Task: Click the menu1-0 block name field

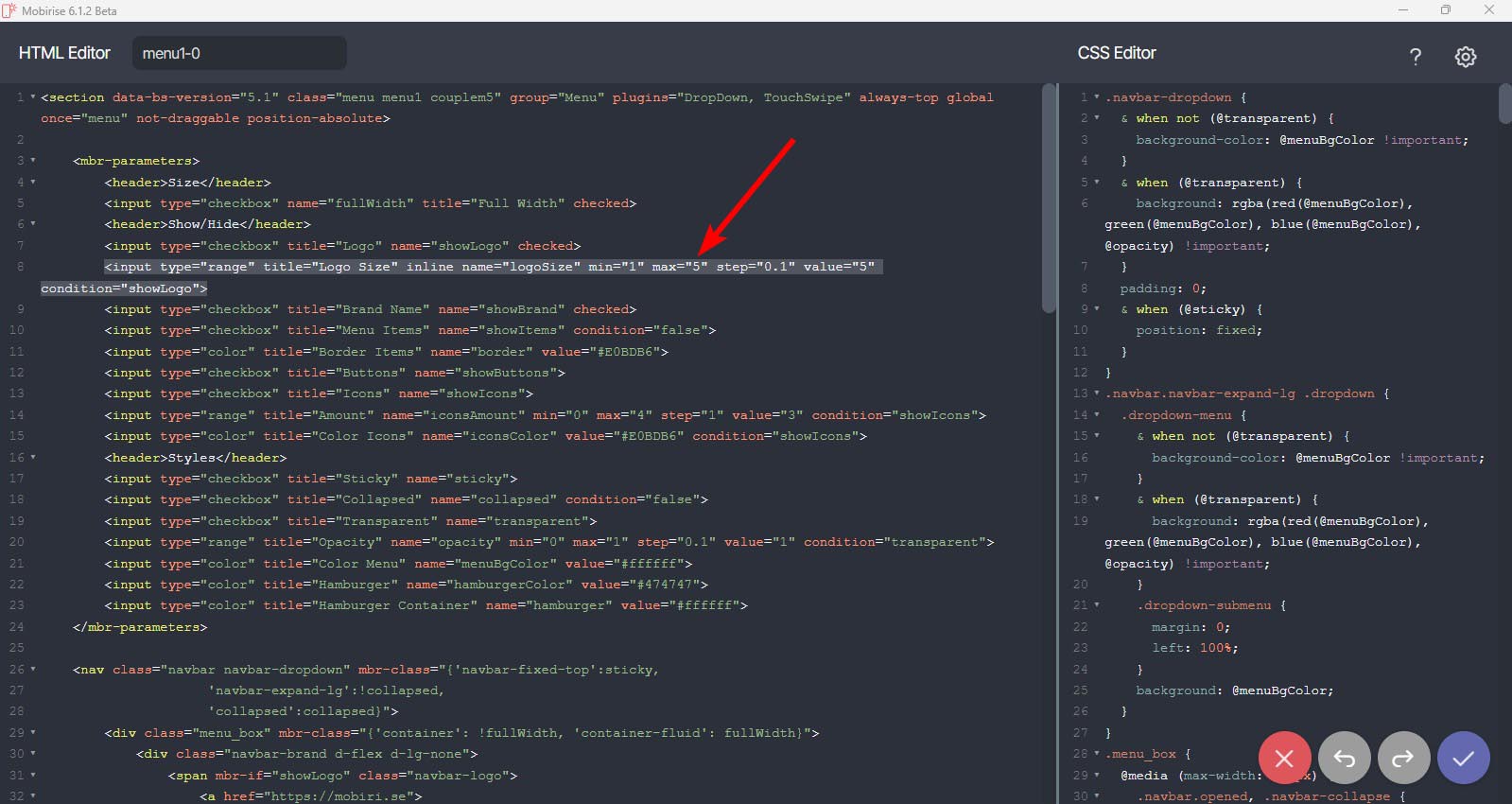Action: click(x=239, y=54)
